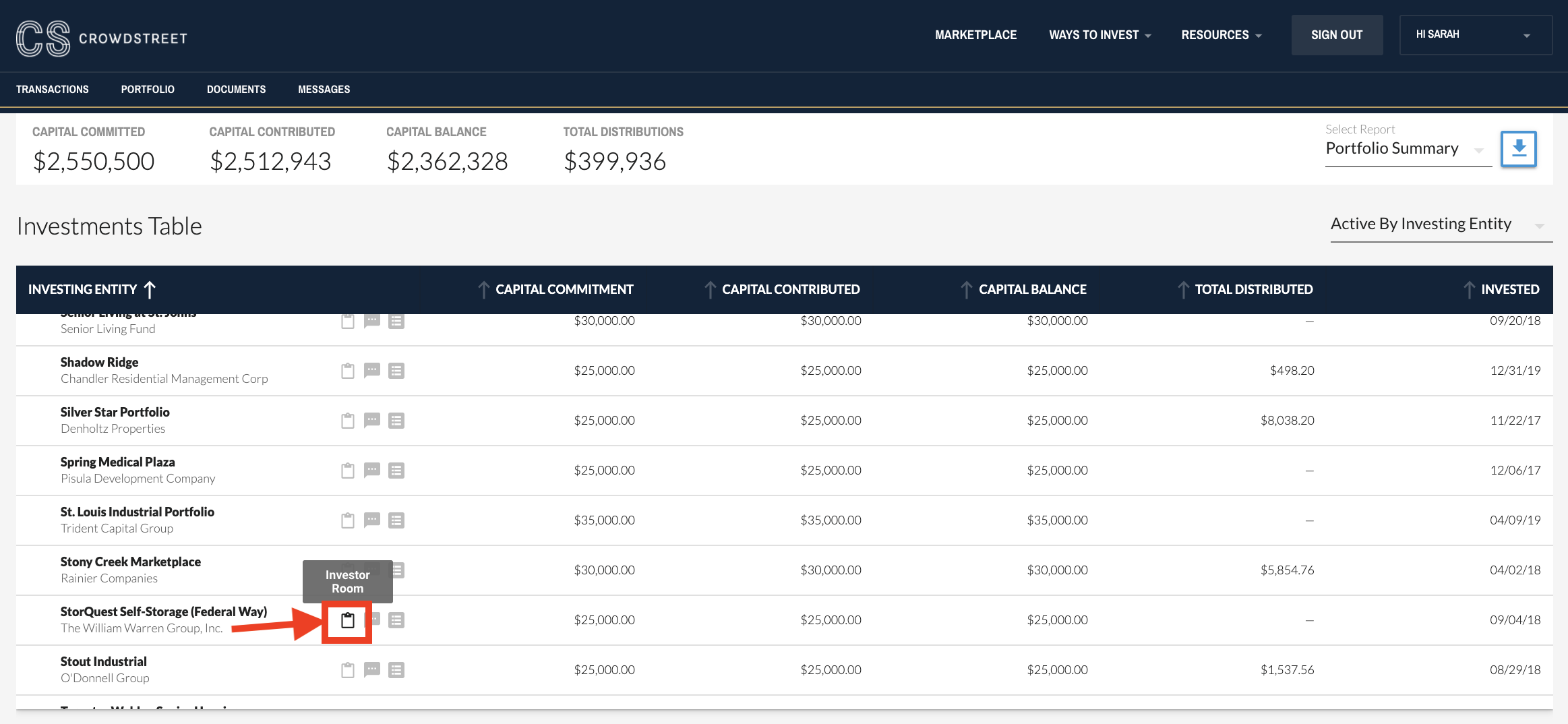View transactions list for Spring Medical Plaza
Viewport: 1568px width, 724px height.
click(396, 471)
